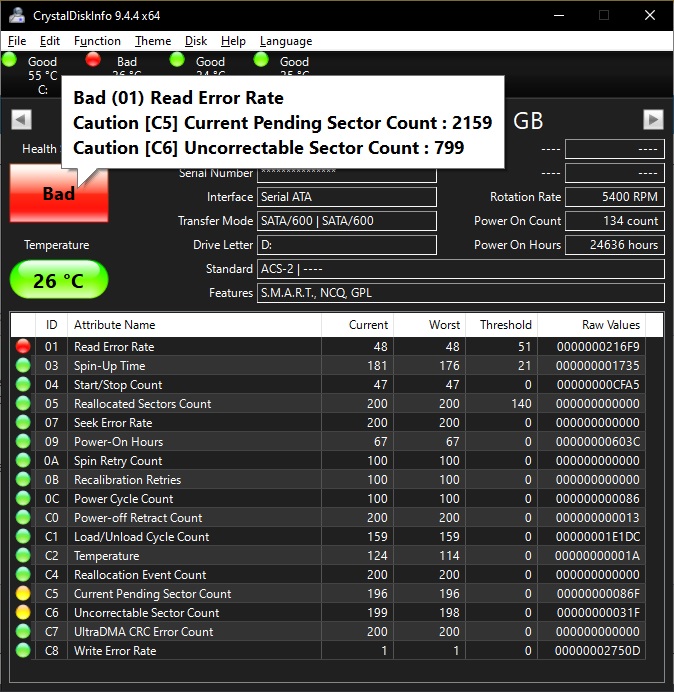Click yellow status icon for Current Pending Sector Count

(x=23, y=593)
